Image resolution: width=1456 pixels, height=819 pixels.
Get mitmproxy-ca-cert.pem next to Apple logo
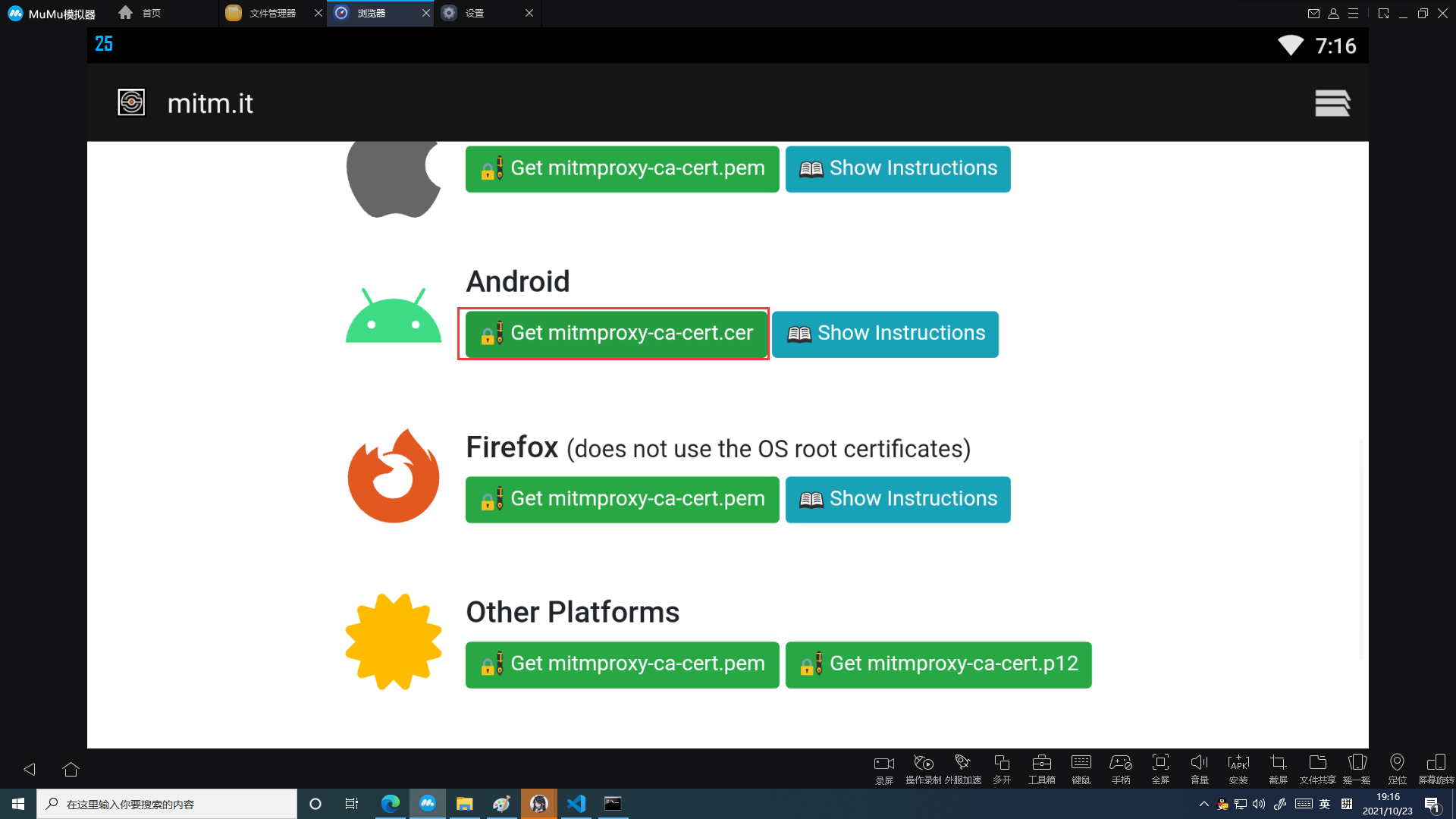point(622,169)
